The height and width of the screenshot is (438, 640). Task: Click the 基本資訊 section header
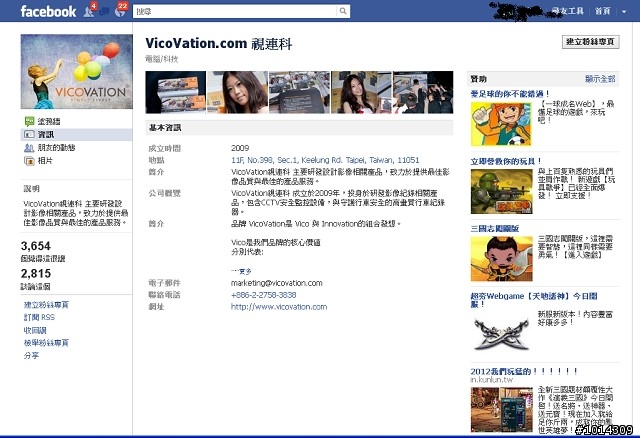[x=299, y=128]
